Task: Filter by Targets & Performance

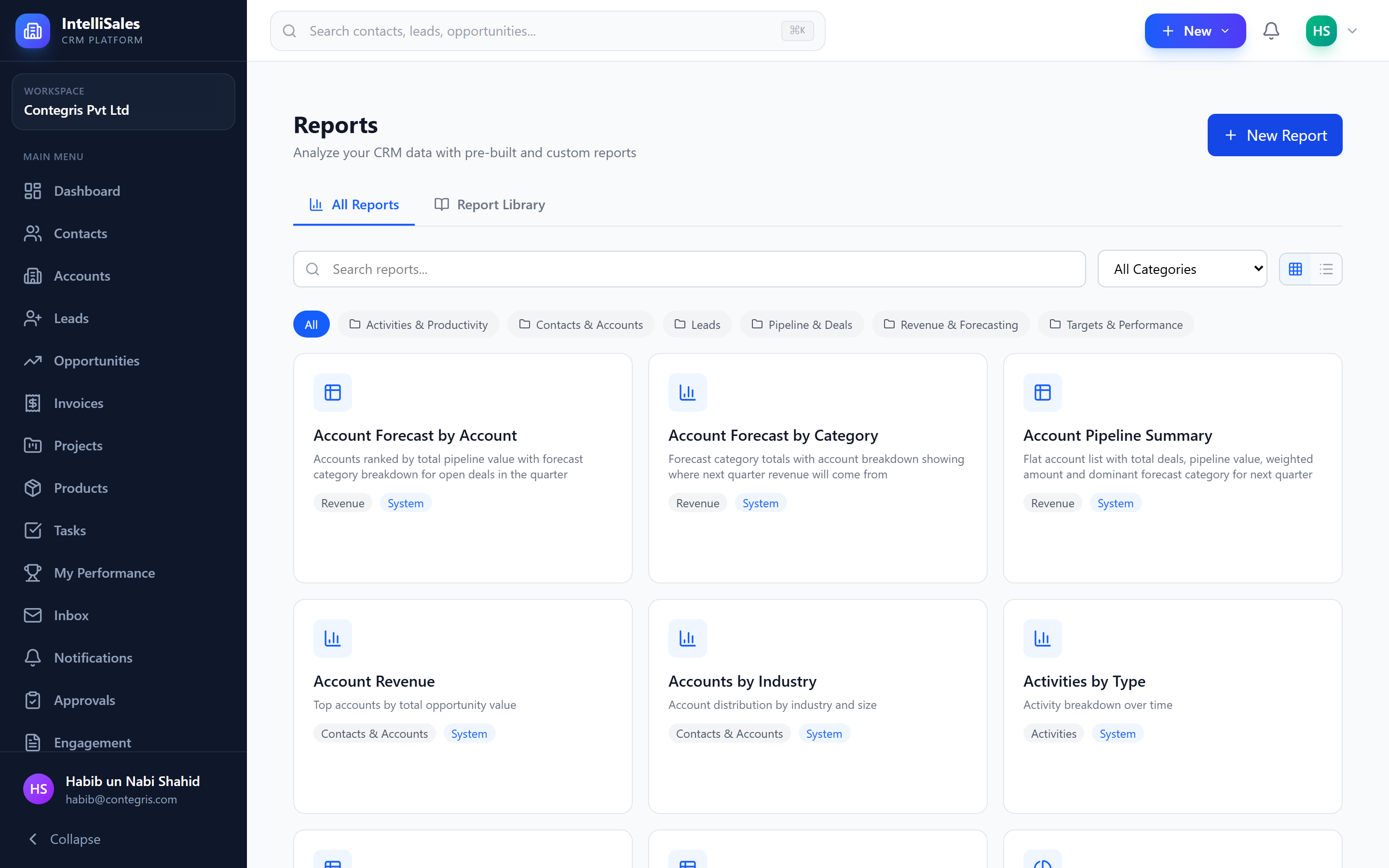Action: click(1116, 325)
